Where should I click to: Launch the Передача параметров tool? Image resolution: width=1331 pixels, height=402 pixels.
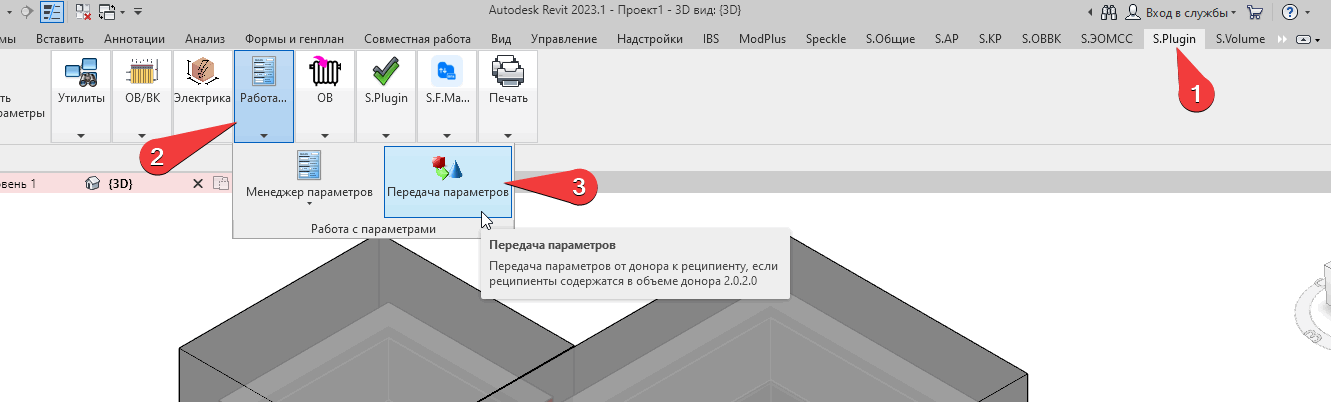(448, 181)
